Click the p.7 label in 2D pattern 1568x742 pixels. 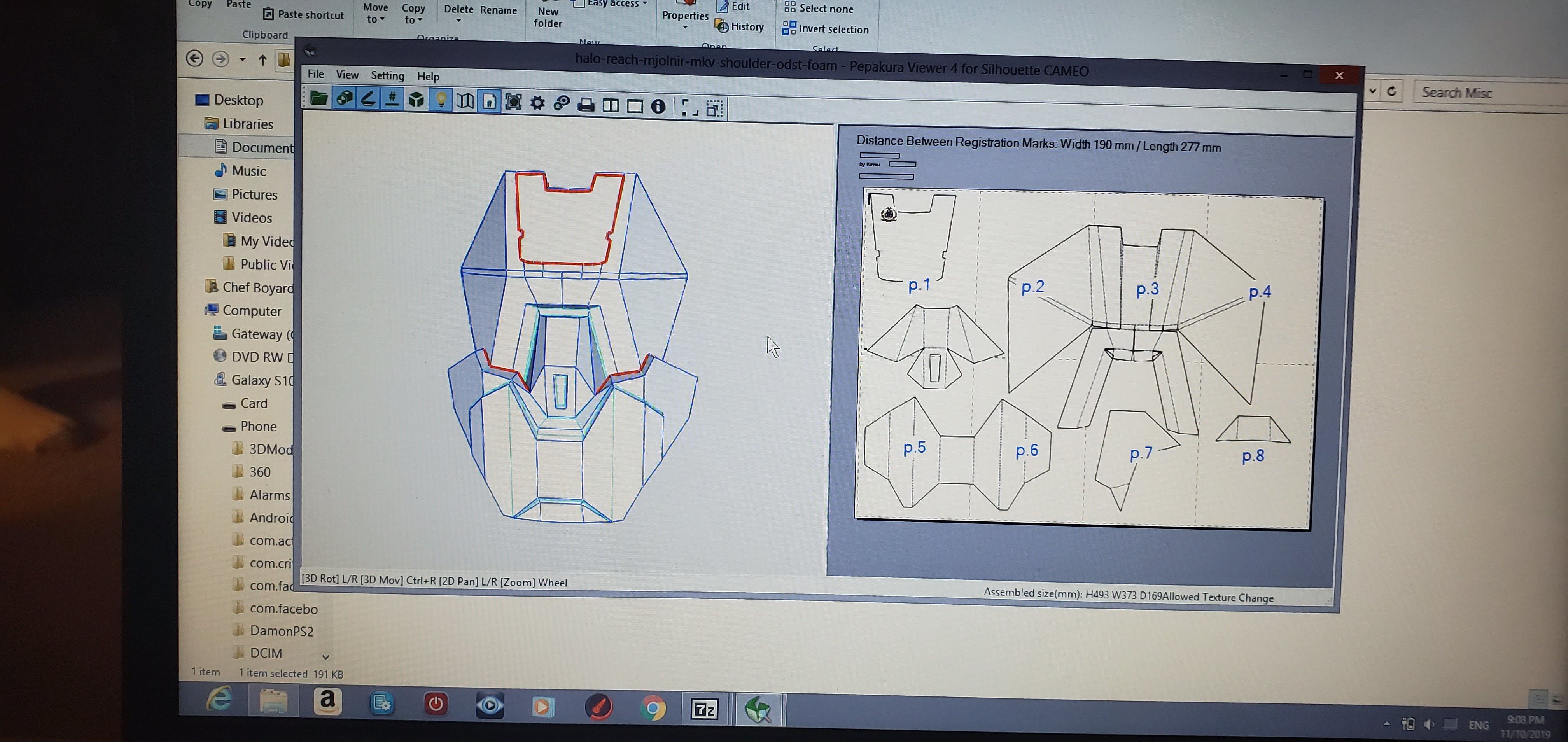coord(1141,453)
